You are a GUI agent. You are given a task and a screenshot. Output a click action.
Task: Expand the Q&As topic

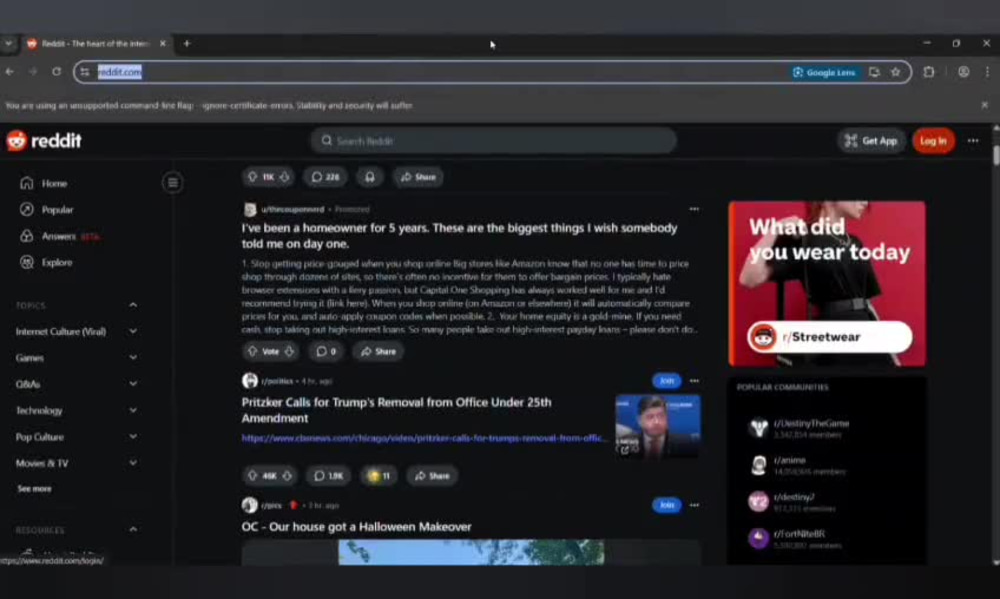pyautogui.click(x=133, y=384)
